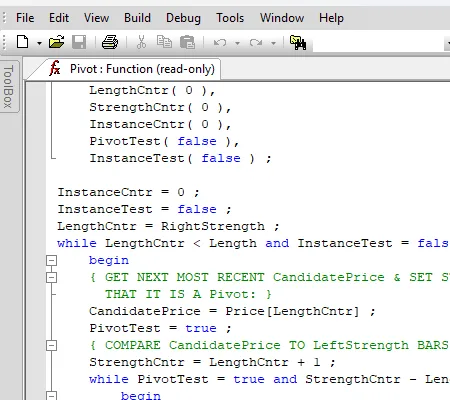Click the Save floppy disk icon

click(79, 42)
